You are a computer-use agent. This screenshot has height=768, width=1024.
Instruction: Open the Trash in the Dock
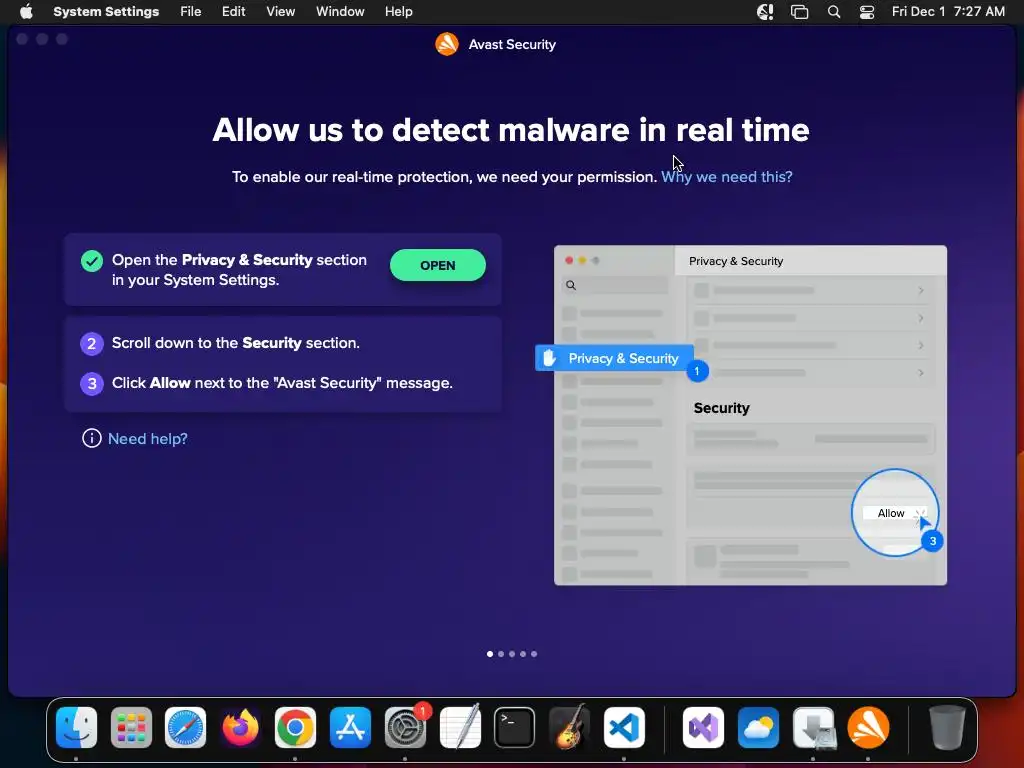(947, 727)
